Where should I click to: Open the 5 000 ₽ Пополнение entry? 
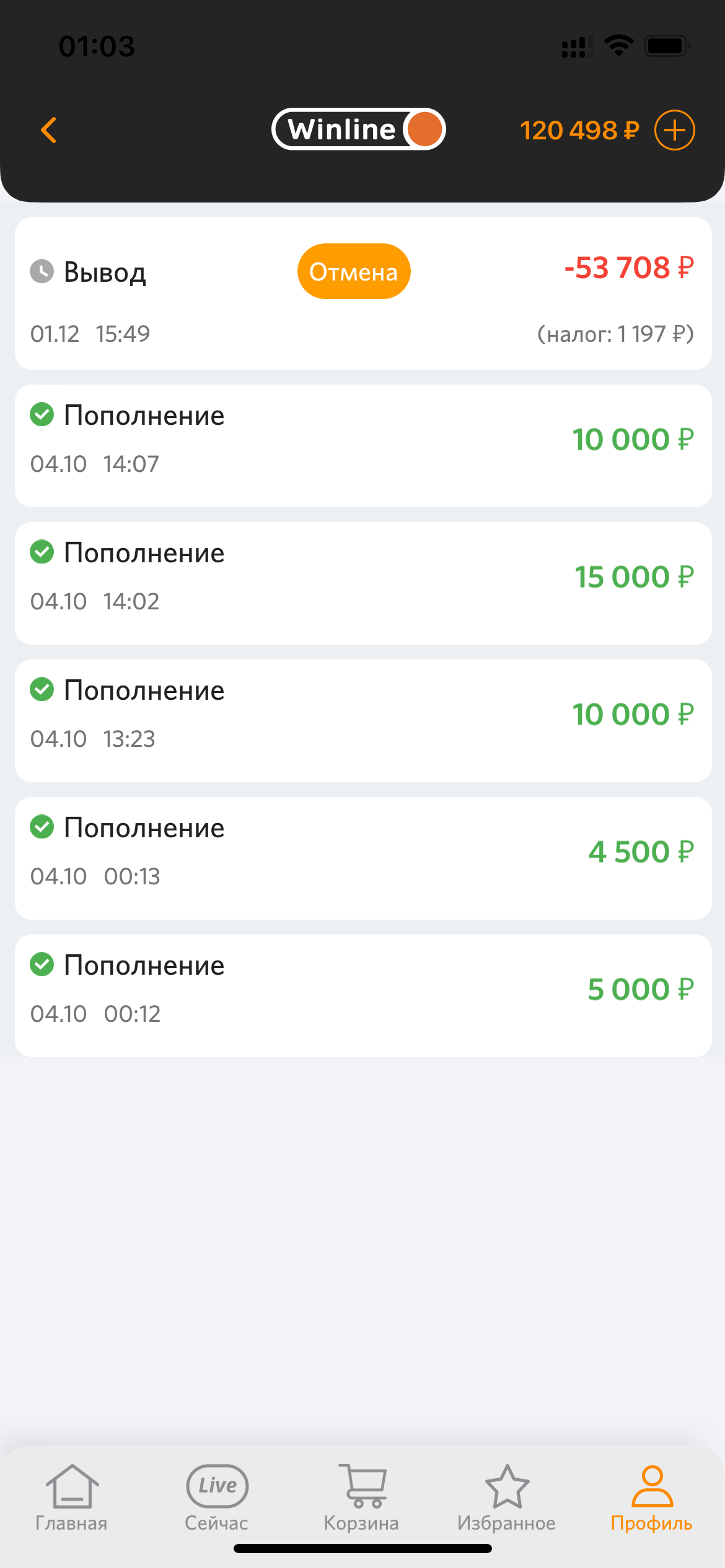pyautogui.click(x=363, y=996)
